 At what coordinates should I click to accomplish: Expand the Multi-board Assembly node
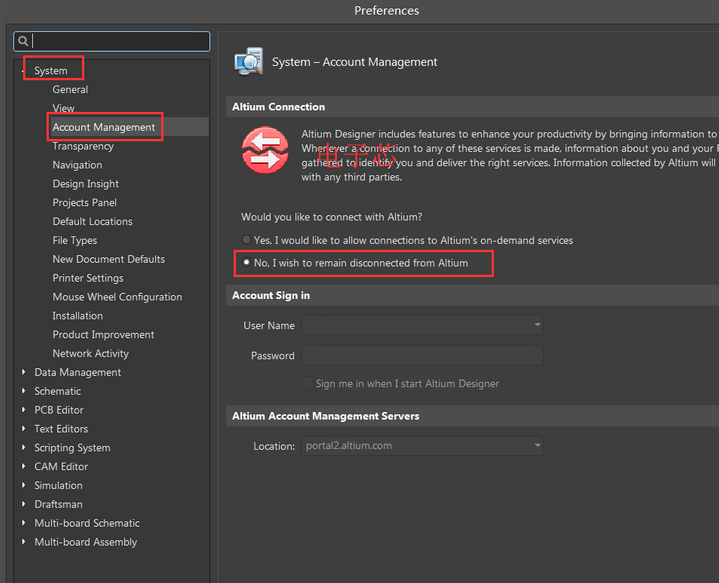[x=23, y=541]
